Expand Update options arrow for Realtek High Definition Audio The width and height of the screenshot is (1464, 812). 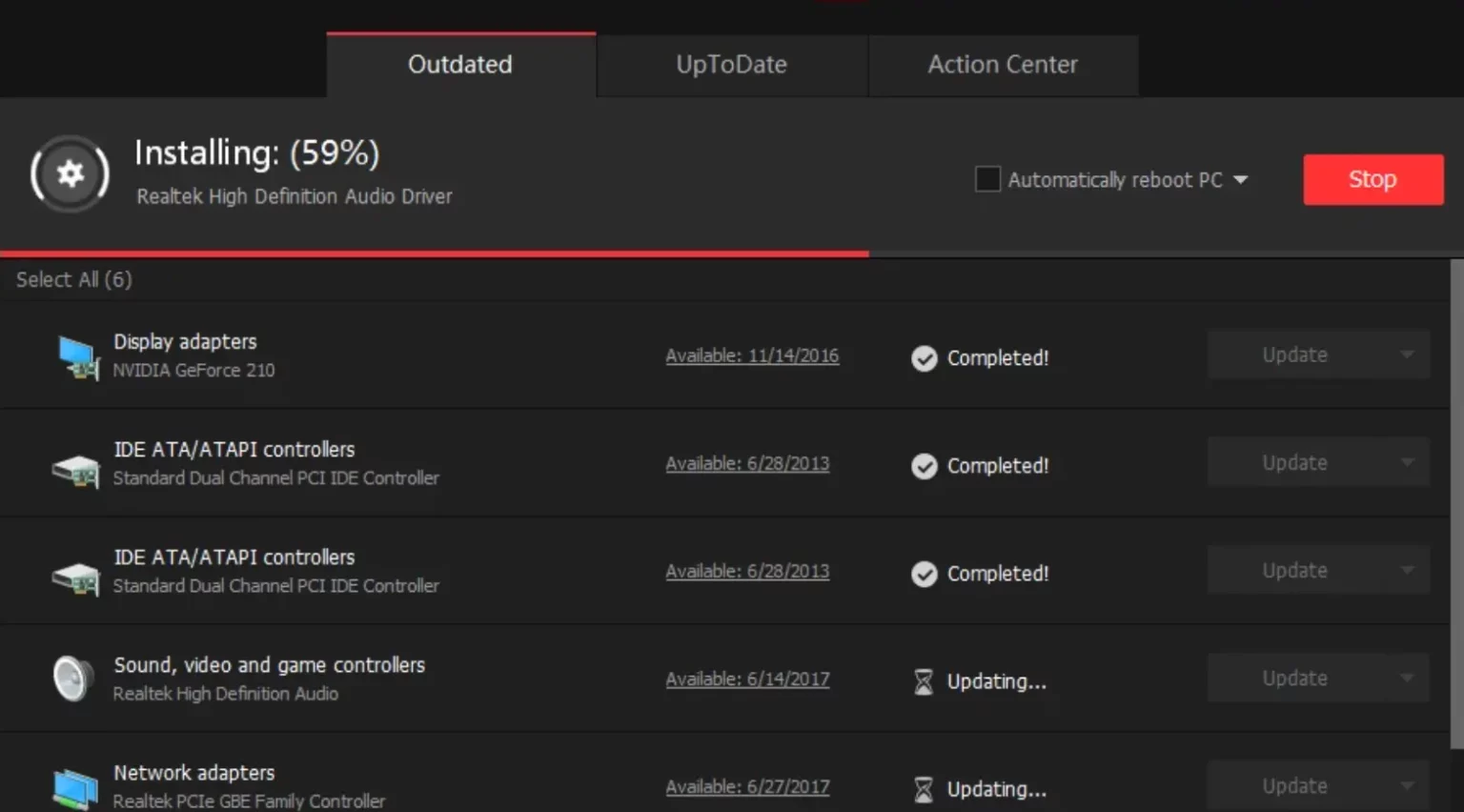tap(1407, 678)
